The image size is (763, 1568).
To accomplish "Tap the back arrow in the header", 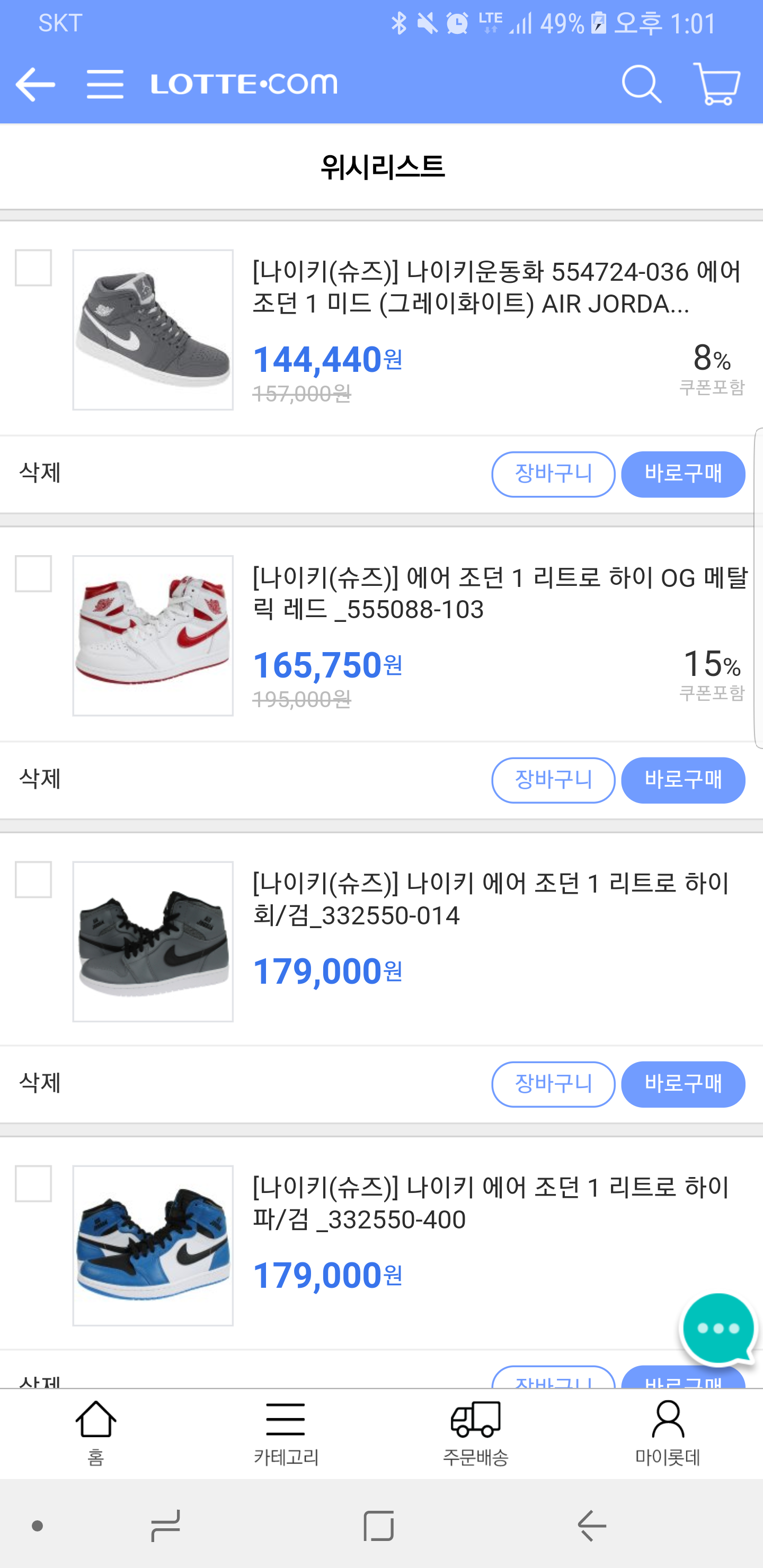I will click(x=36, y=84).
